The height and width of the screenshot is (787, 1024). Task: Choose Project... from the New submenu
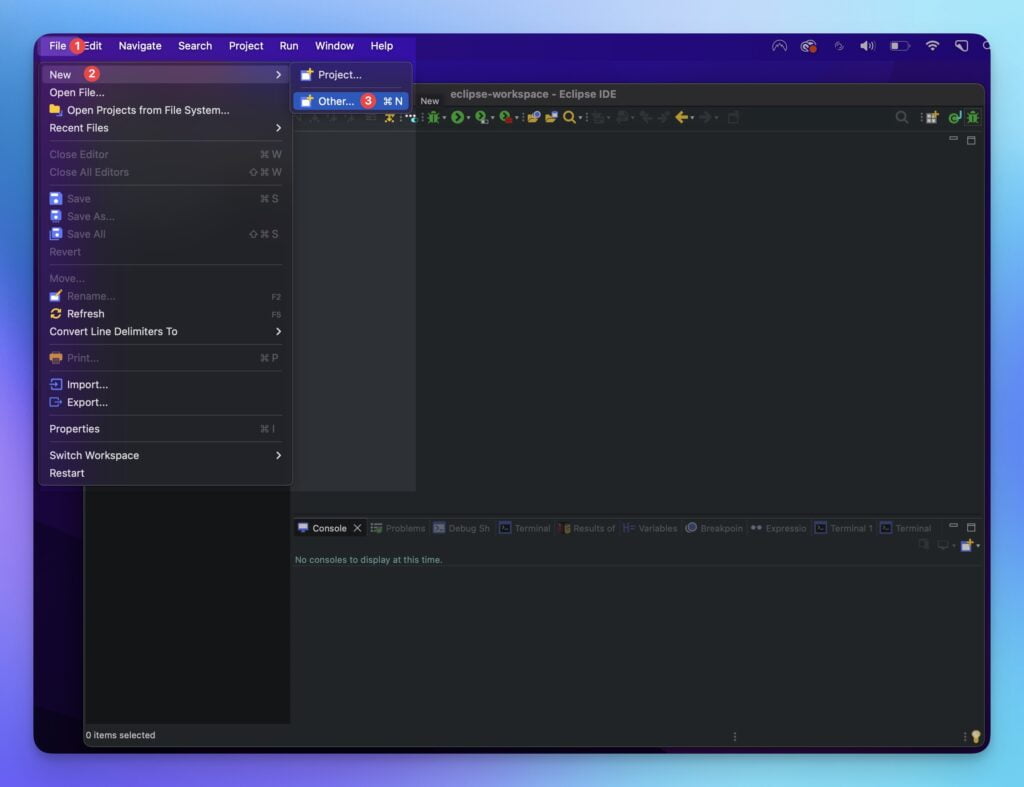pos(351,74)
